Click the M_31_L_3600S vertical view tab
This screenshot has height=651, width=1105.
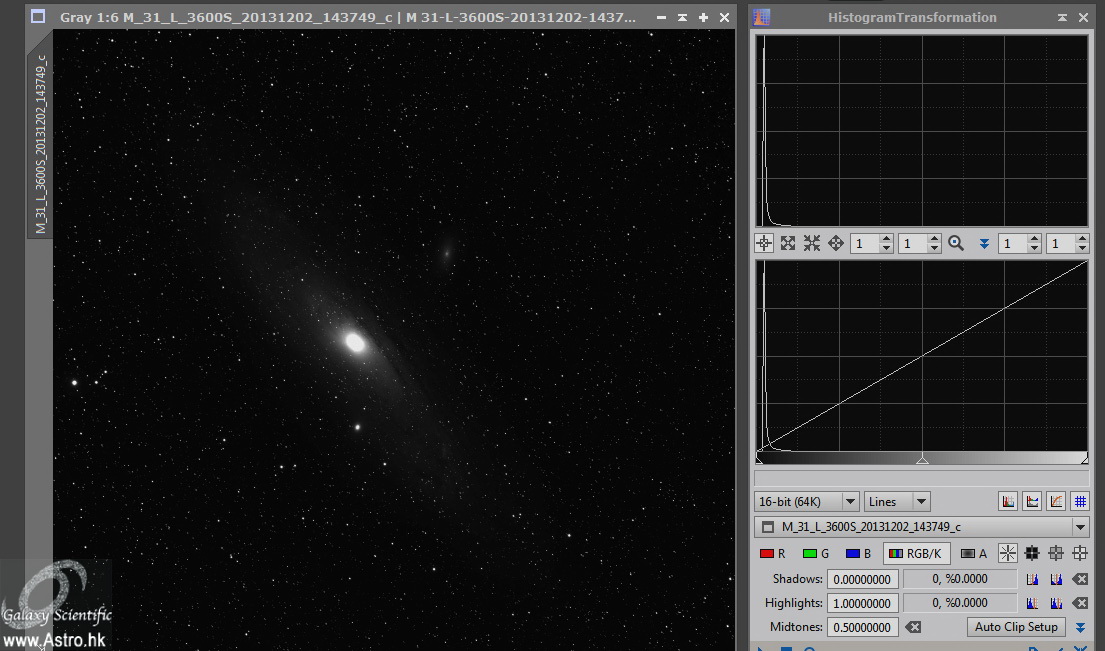(x=40, y=140)
